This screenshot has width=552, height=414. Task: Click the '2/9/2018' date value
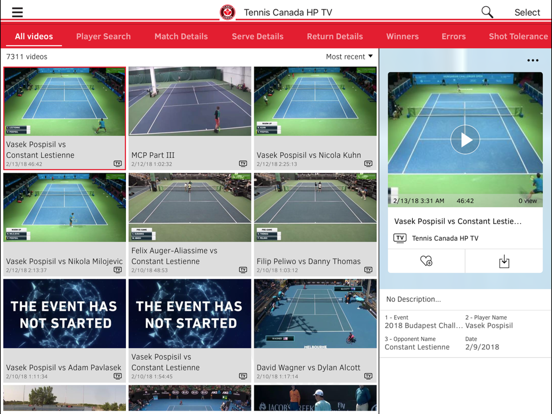pos(482,347)
